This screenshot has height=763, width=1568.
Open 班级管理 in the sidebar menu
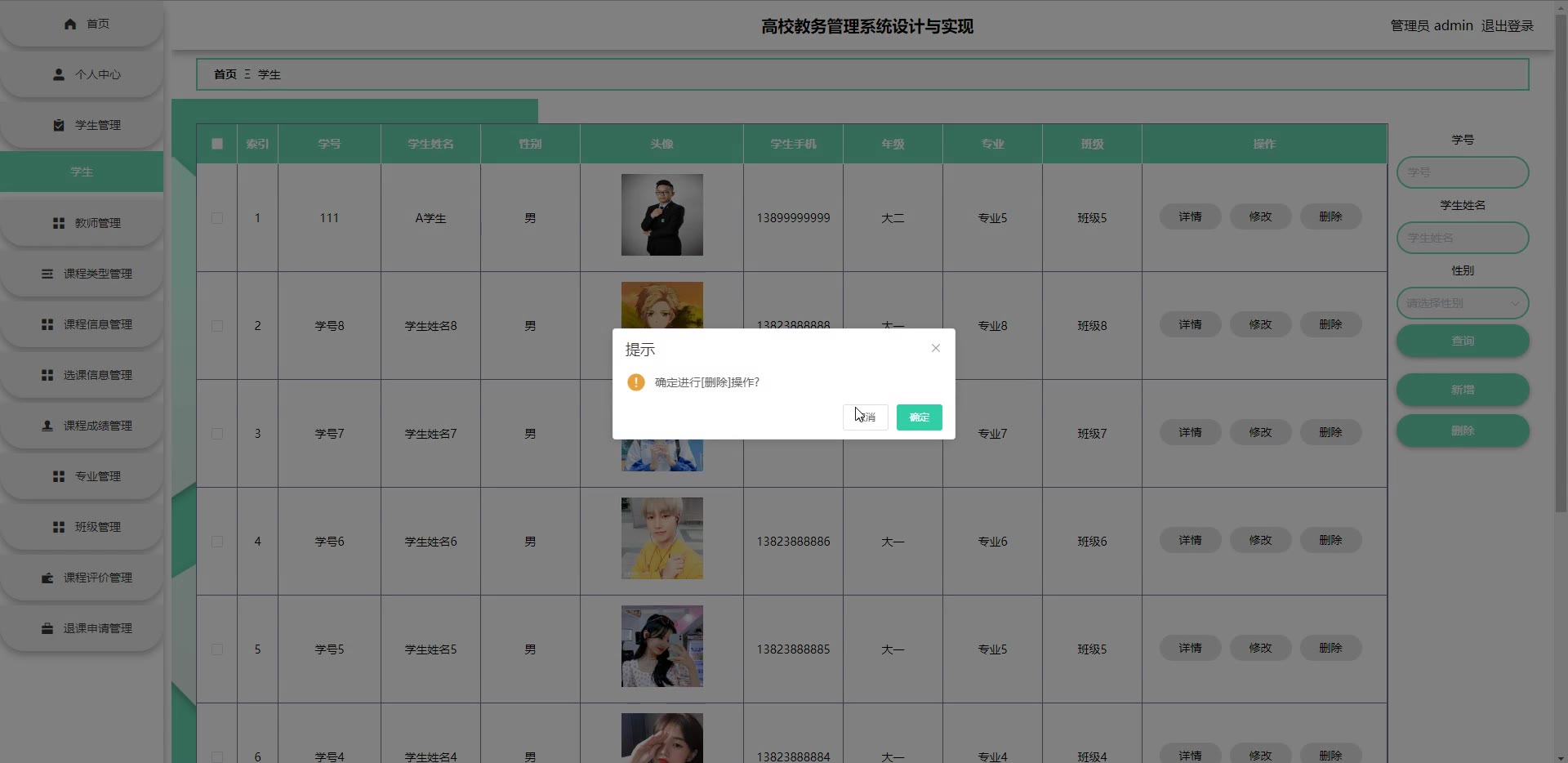pos(82,527)
